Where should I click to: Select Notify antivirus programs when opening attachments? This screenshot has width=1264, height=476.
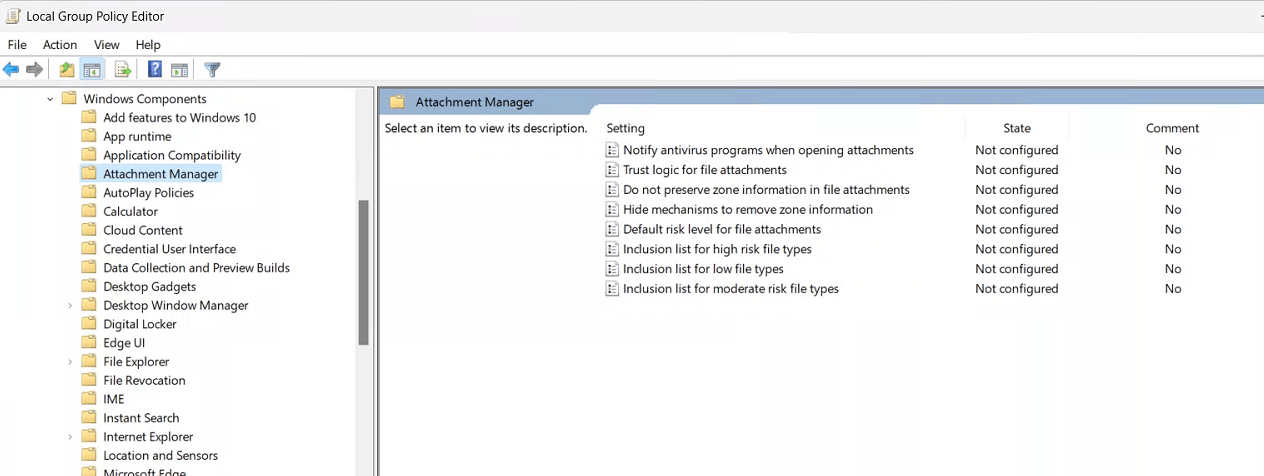point(768,150)
